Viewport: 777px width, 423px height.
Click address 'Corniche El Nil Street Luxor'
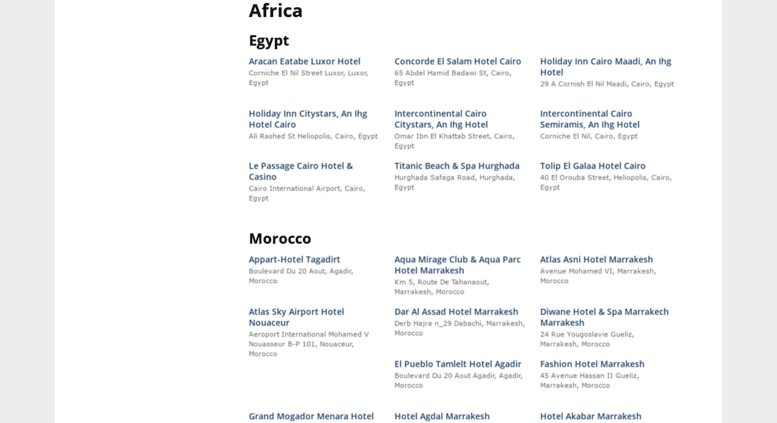tap(308, 78)
